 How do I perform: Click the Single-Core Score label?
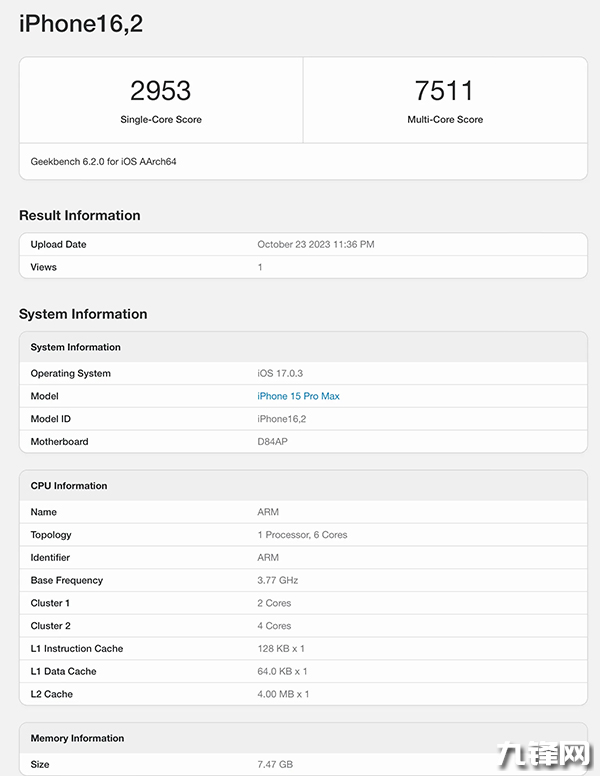(x=160, y=120)
